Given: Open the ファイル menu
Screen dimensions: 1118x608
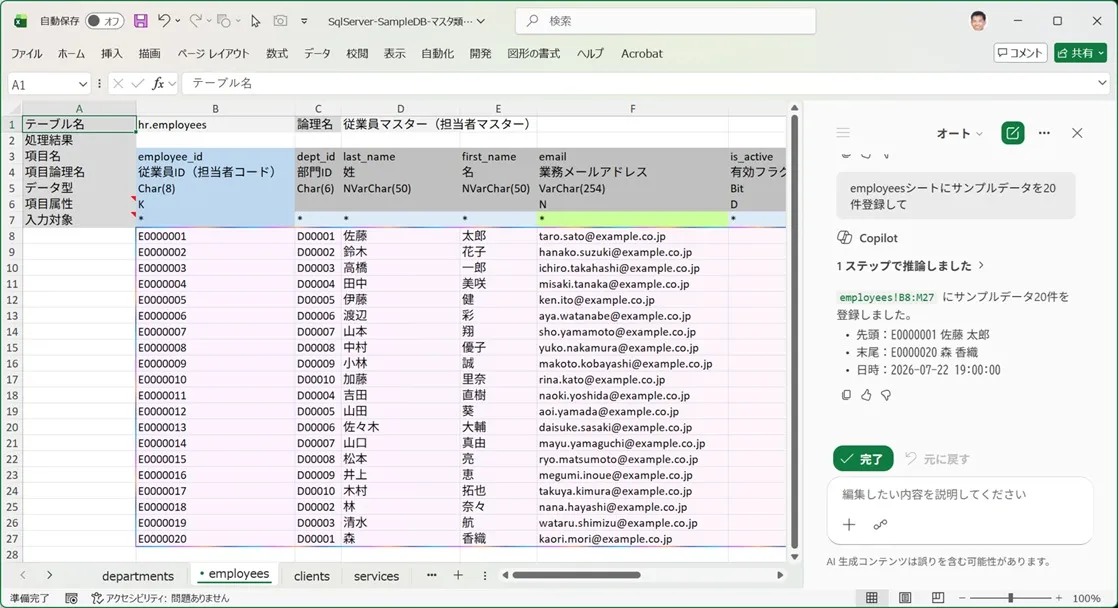Looking at the screenshot, I should point(26,53).
